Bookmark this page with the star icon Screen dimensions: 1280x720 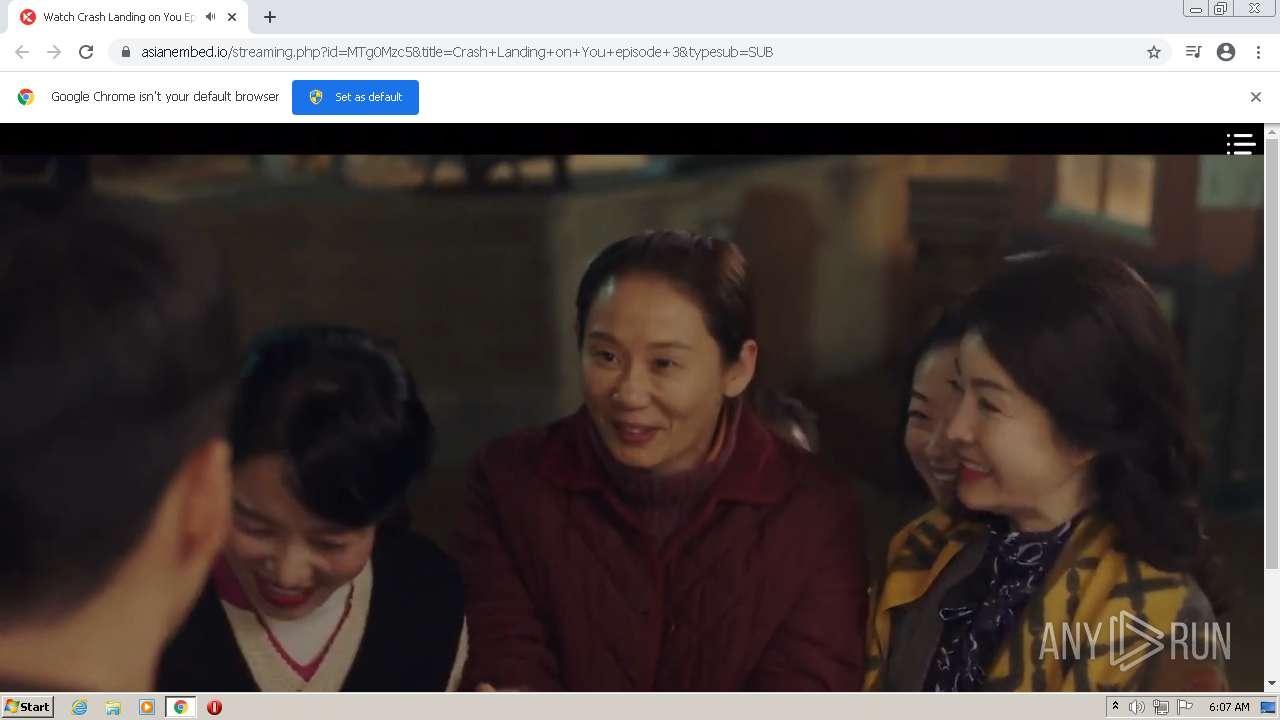click(x=1154, y=52)
